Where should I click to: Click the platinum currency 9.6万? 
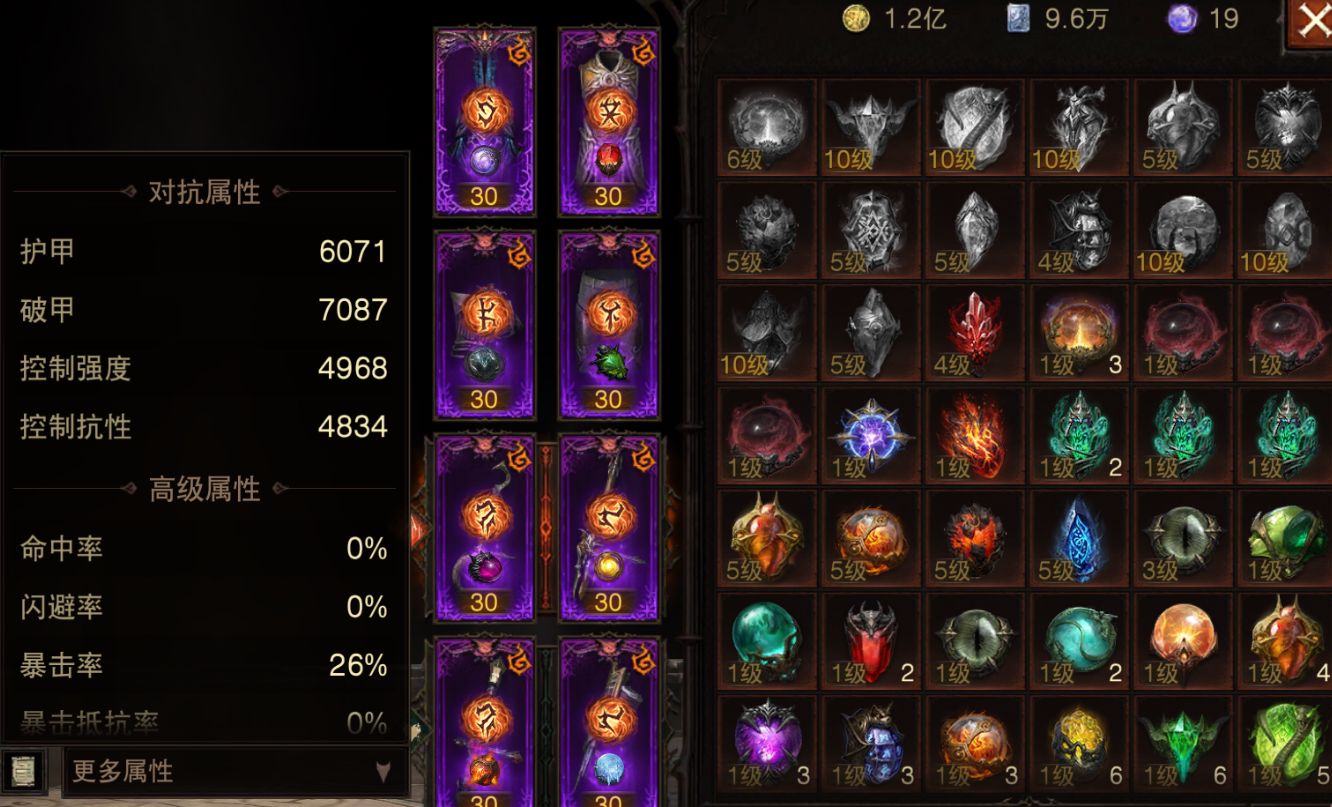click(1059, 19)
